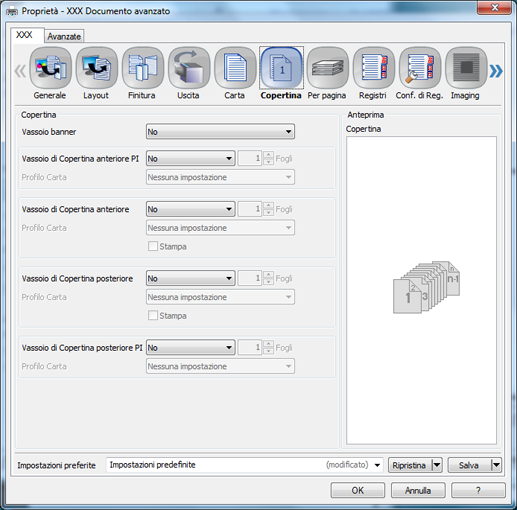The width and height of the screenshot is (517, 510).
Task: Toggle Stampa checkbox under Copertina posteriore
Action: pyautogui.click(x=153, y=315)
